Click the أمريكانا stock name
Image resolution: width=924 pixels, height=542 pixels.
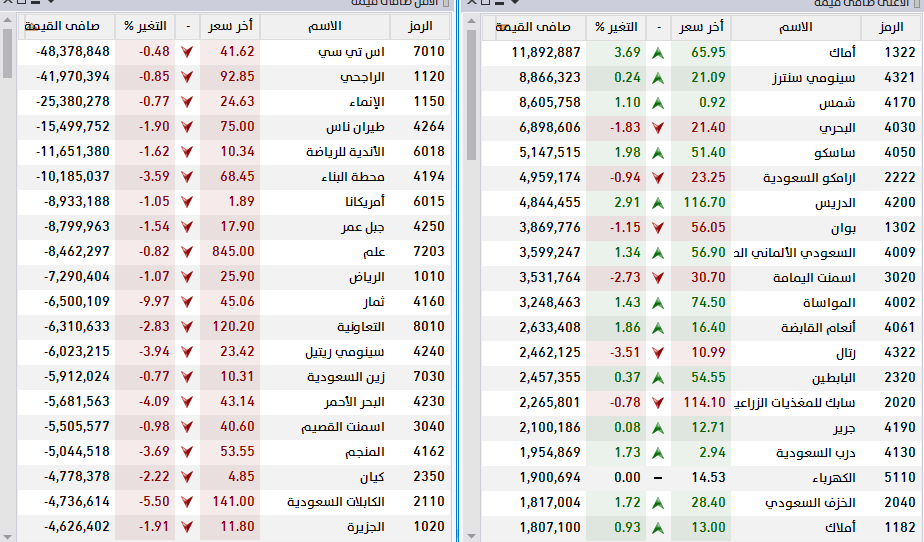(x=365, y=201)
